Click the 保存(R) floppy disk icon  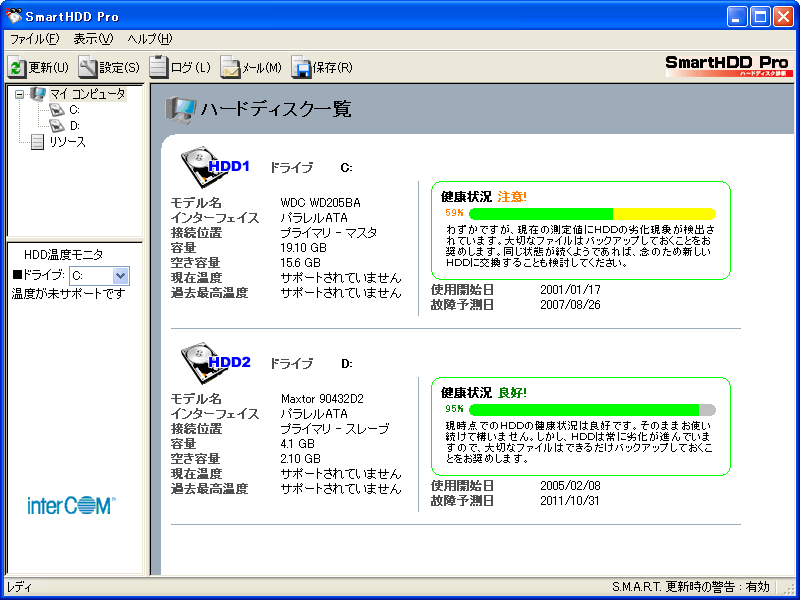point(301,68)
